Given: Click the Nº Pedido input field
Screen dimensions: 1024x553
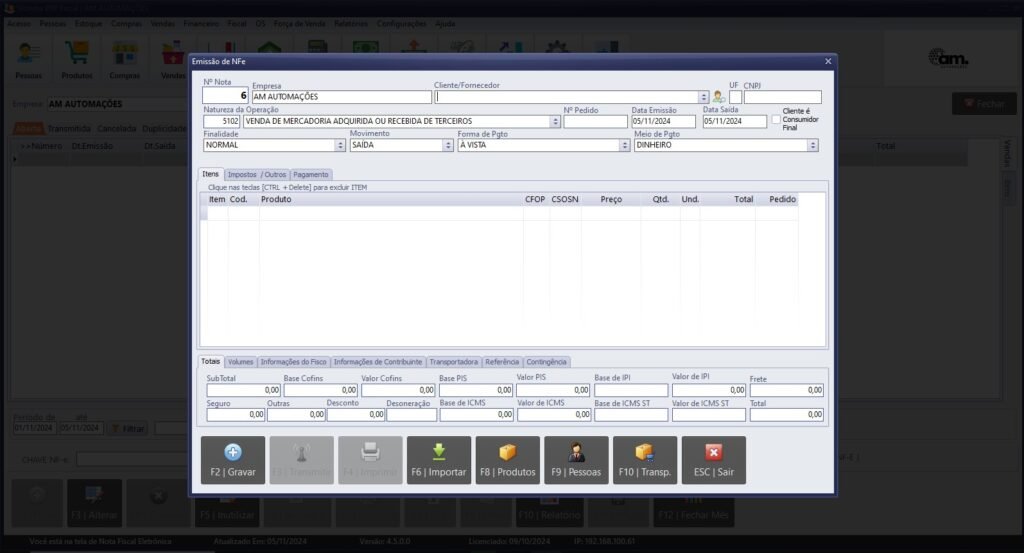Looking at the screenshot, I should click(x=594, y=122).
